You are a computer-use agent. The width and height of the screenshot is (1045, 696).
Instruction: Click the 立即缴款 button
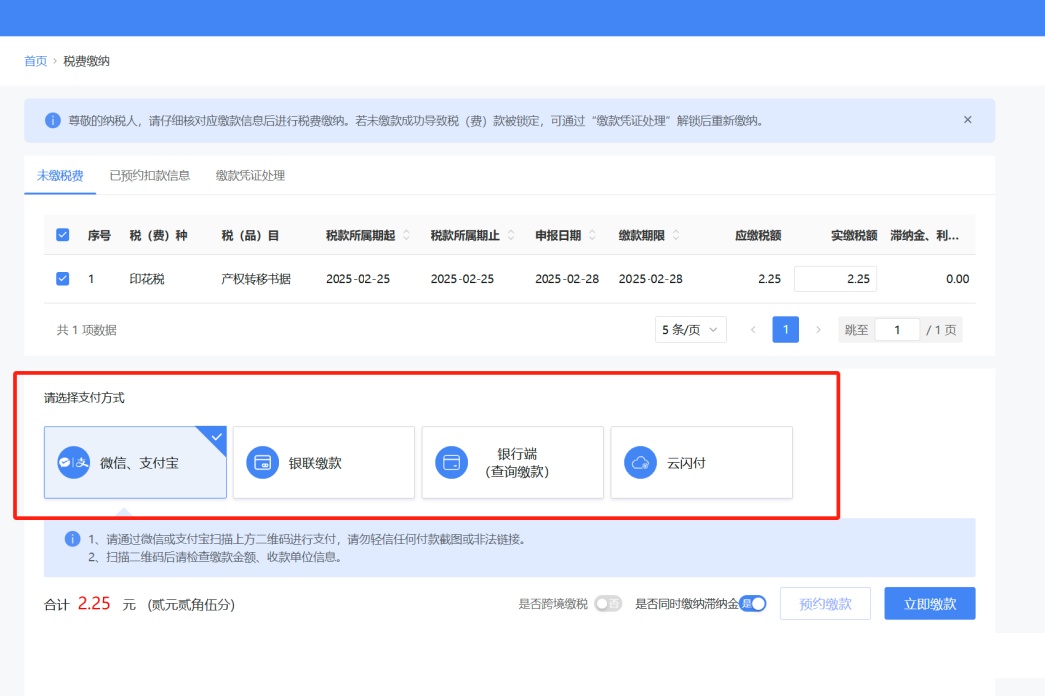(x=930, y=604)
